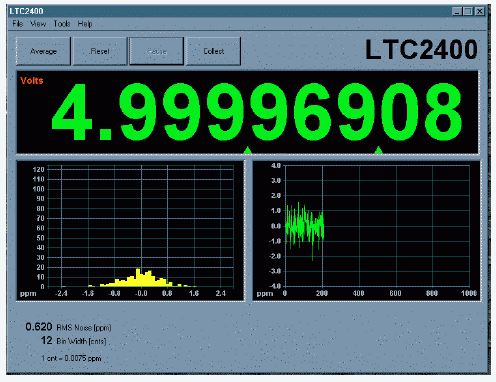The height and width of the screenshot is (382, 496).
Task: Click the Bin Width value 12
Action: click(47, 340)
